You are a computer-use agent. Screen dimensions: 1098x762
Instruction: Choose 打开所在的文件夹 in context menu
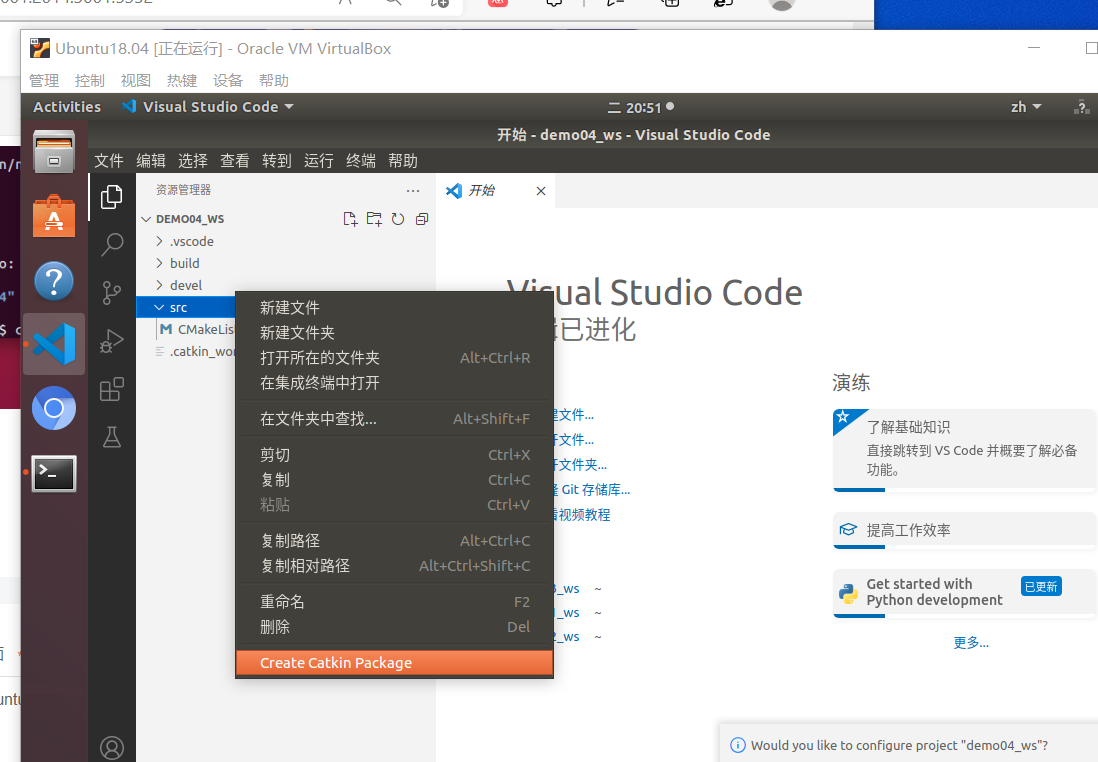(394, 358)
